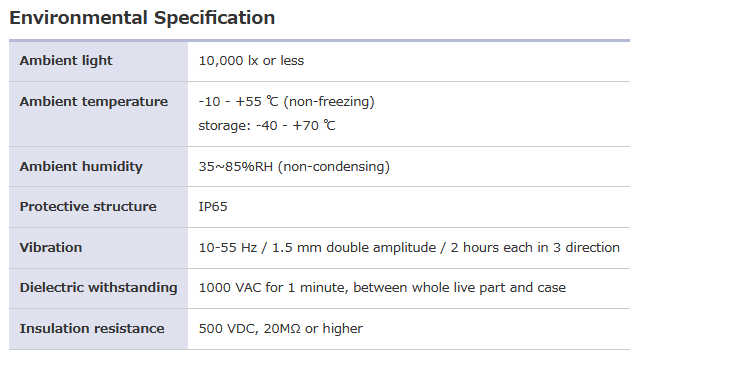The image size is (729, 381).
Task: Click the 10,000 lx or less value
Action: click(x=251, y=61)
